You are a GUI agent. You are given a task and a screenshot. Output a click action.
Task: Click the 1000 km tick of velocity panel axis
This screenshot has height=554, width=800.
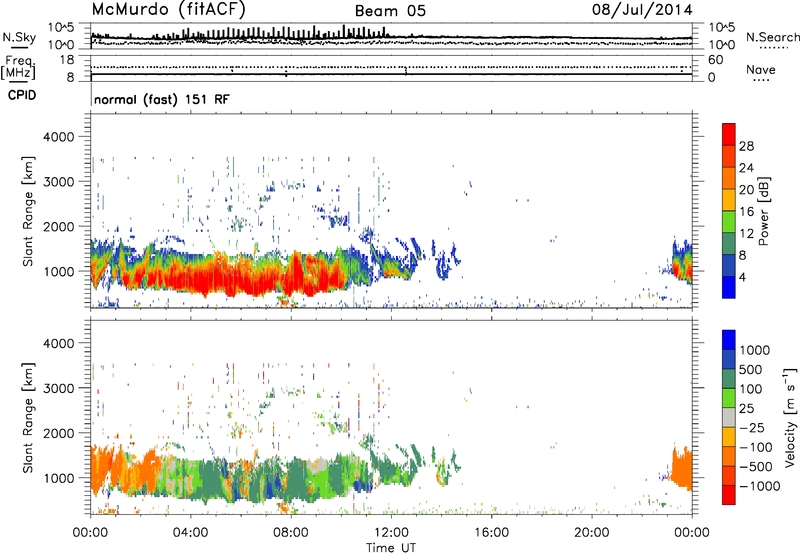[58, 478]
